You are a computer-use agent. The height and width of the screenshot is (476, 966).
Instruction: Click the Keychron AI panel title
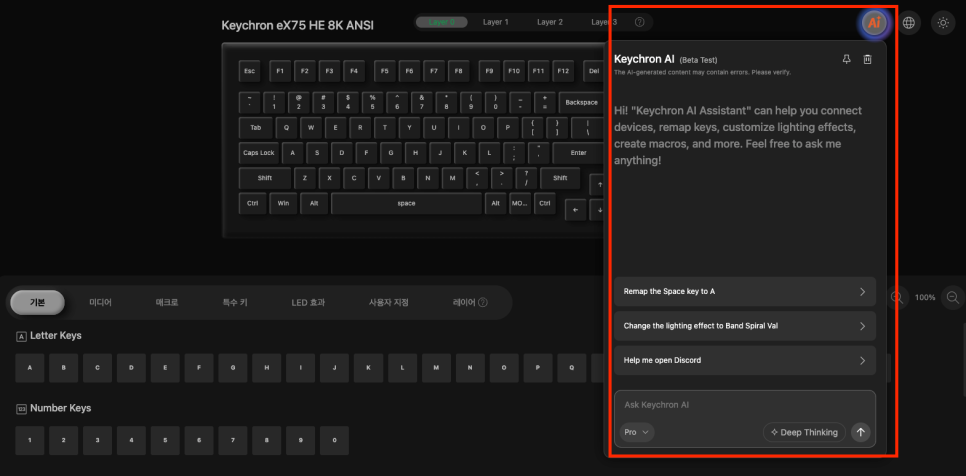click(x=644, y=59)
